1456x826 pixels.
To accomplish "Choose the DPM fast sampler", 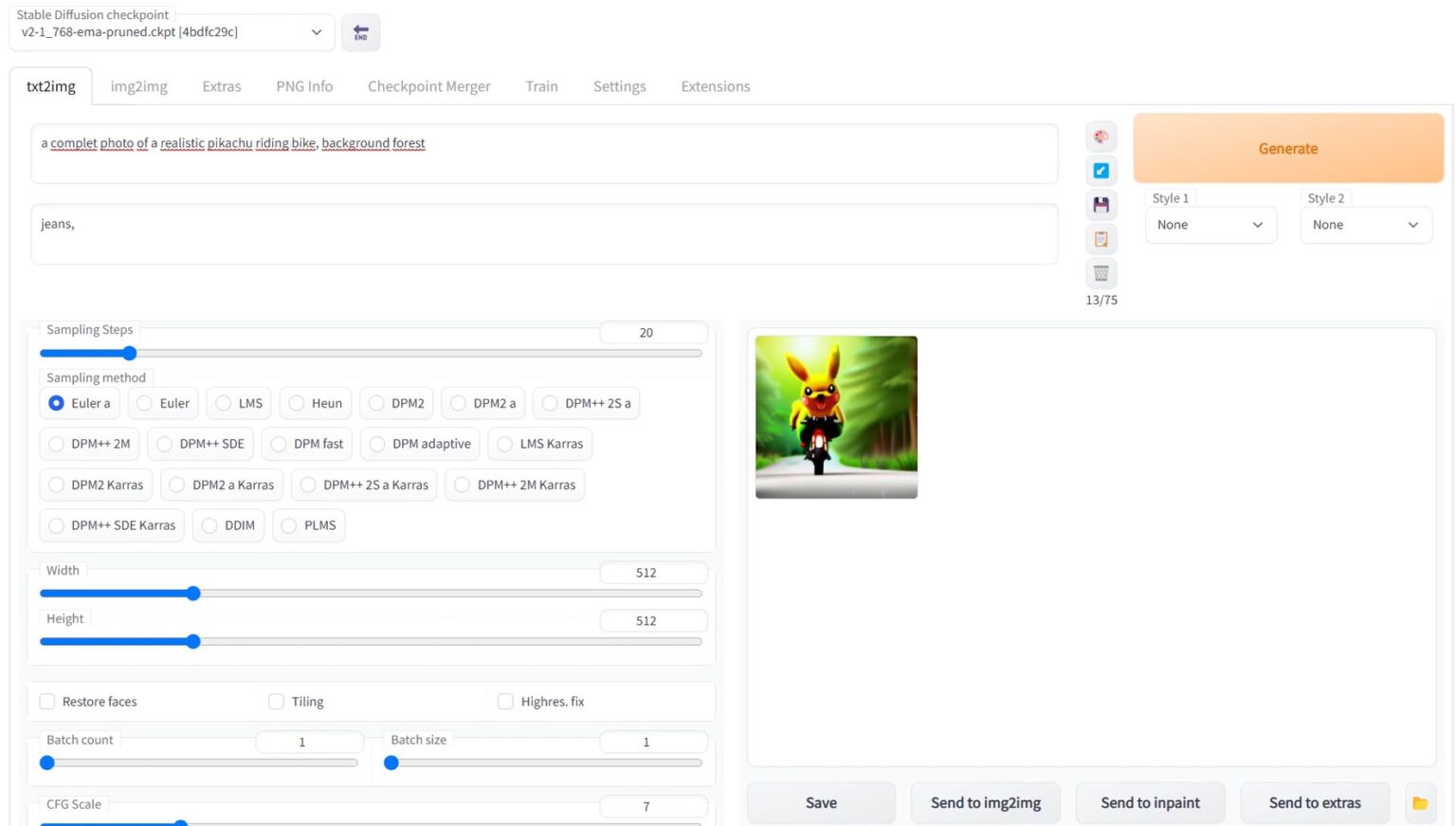I will coord(307,444).
